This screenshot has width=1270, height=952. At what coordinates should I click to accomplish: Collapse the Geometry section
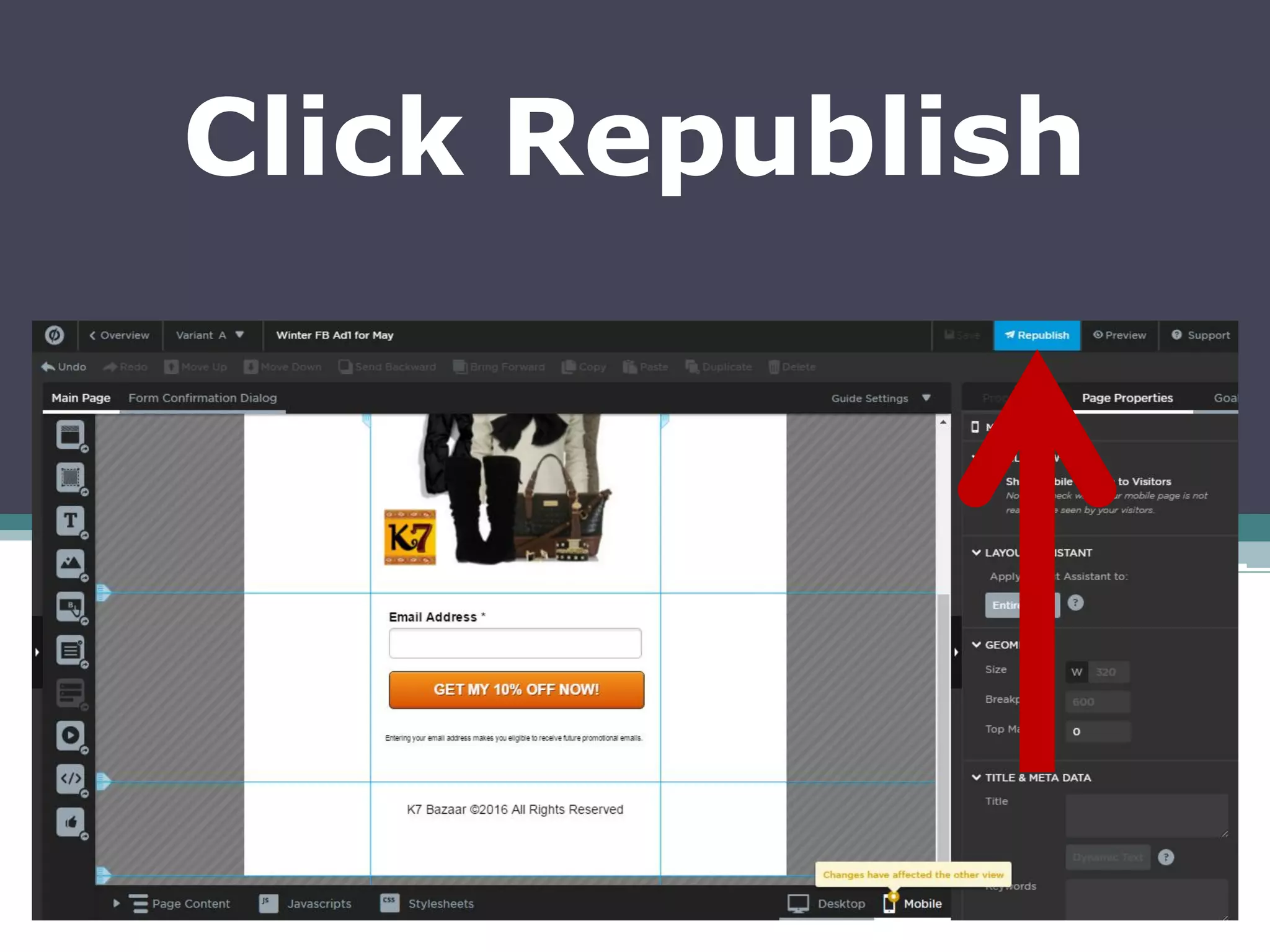coord(976,645)
